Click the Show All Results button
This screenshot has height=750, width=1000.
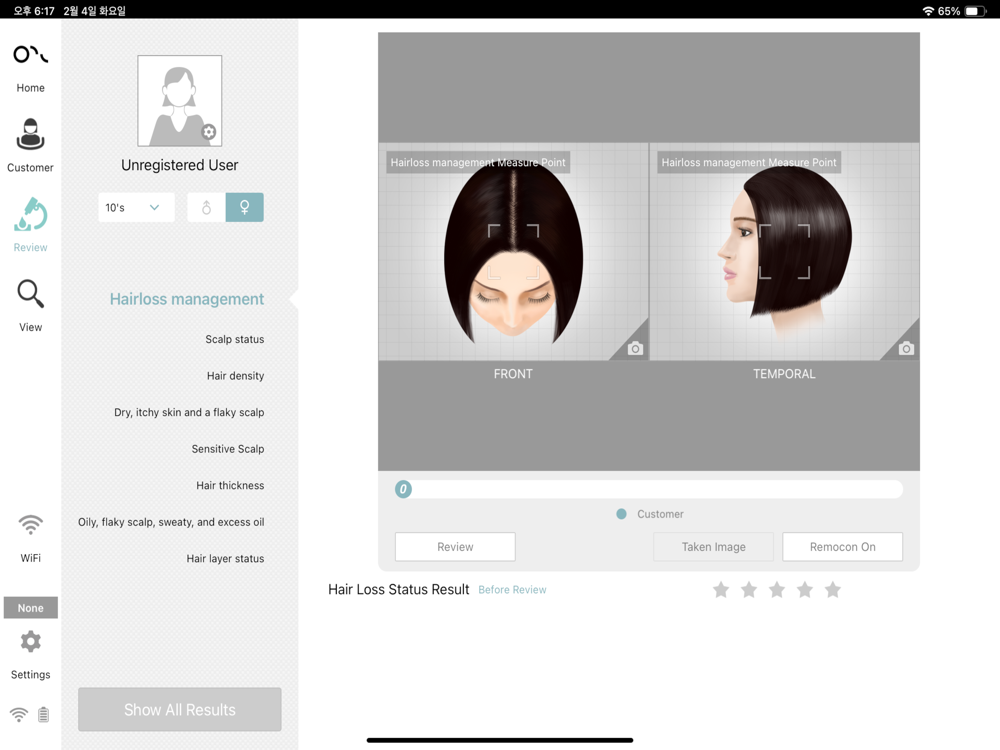[180, 709]
